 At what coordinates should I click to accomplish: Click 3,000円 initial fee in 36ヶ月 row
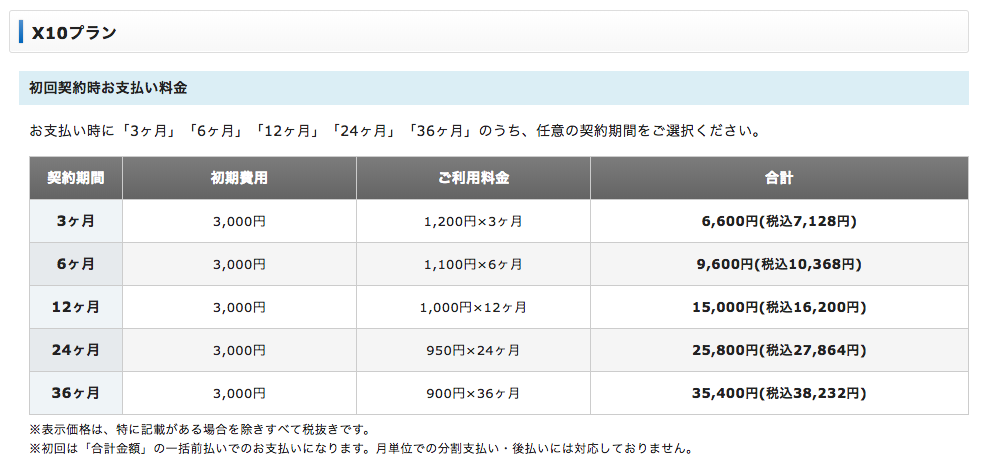click(x=239, y=394)
